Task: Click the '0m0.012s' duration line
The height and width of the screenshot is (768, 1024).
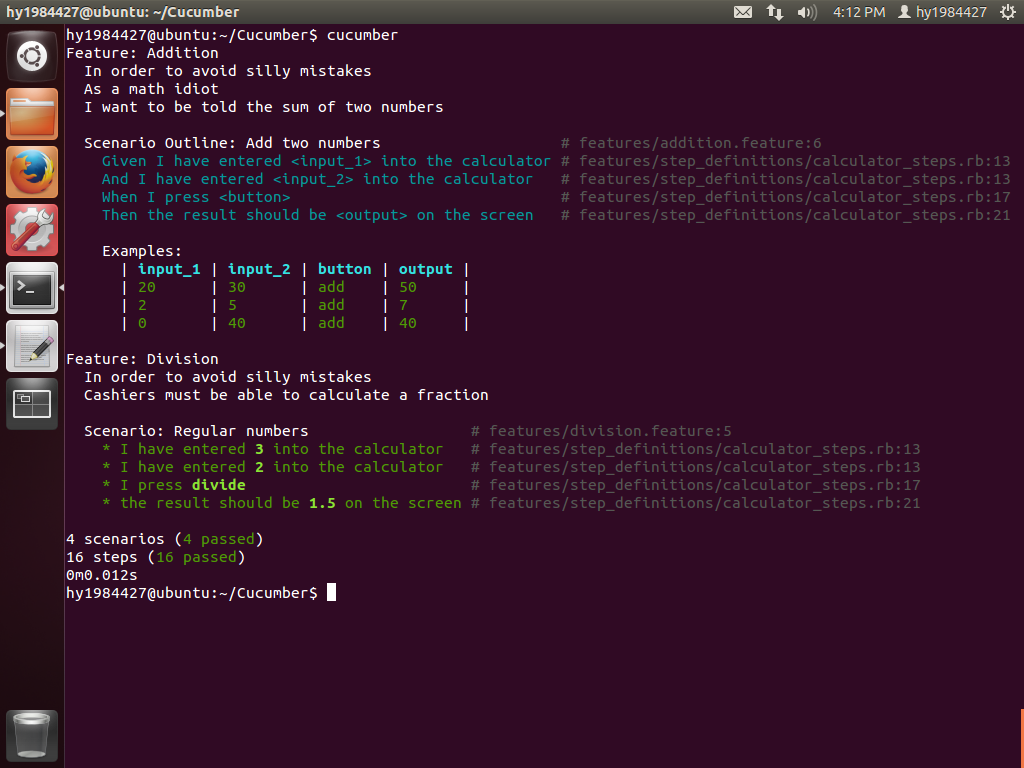Action: tap(102, 575)
